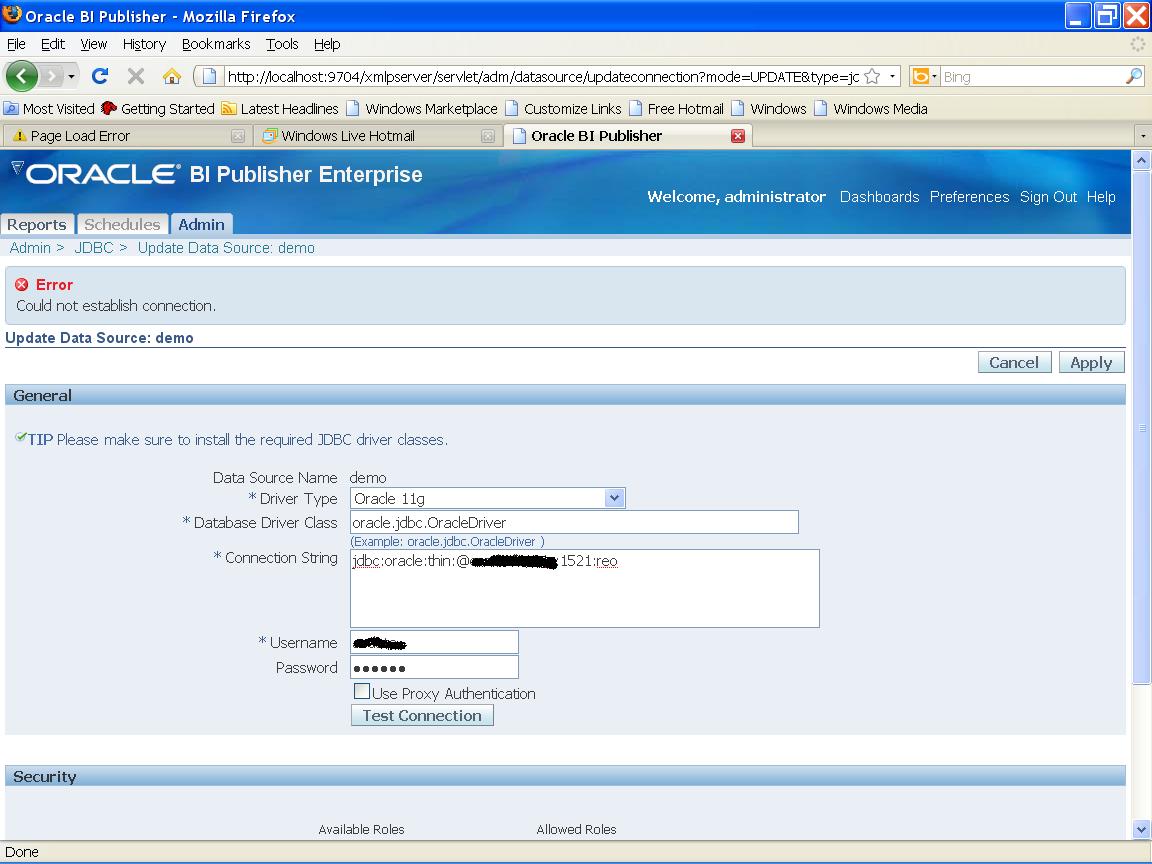Reload the page with the Refresh icon
This screenshot has height=864, width=1152.
point(100,76)
